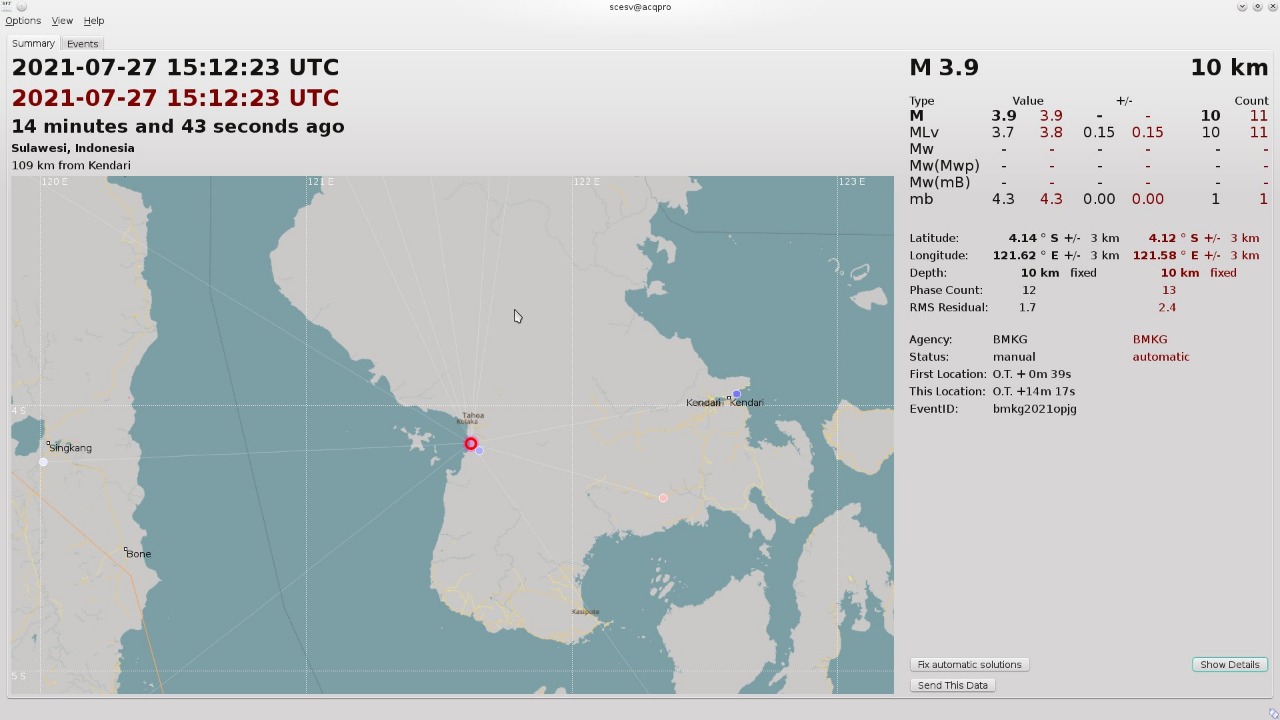Click the Kendari city label on map

point(746,403)
